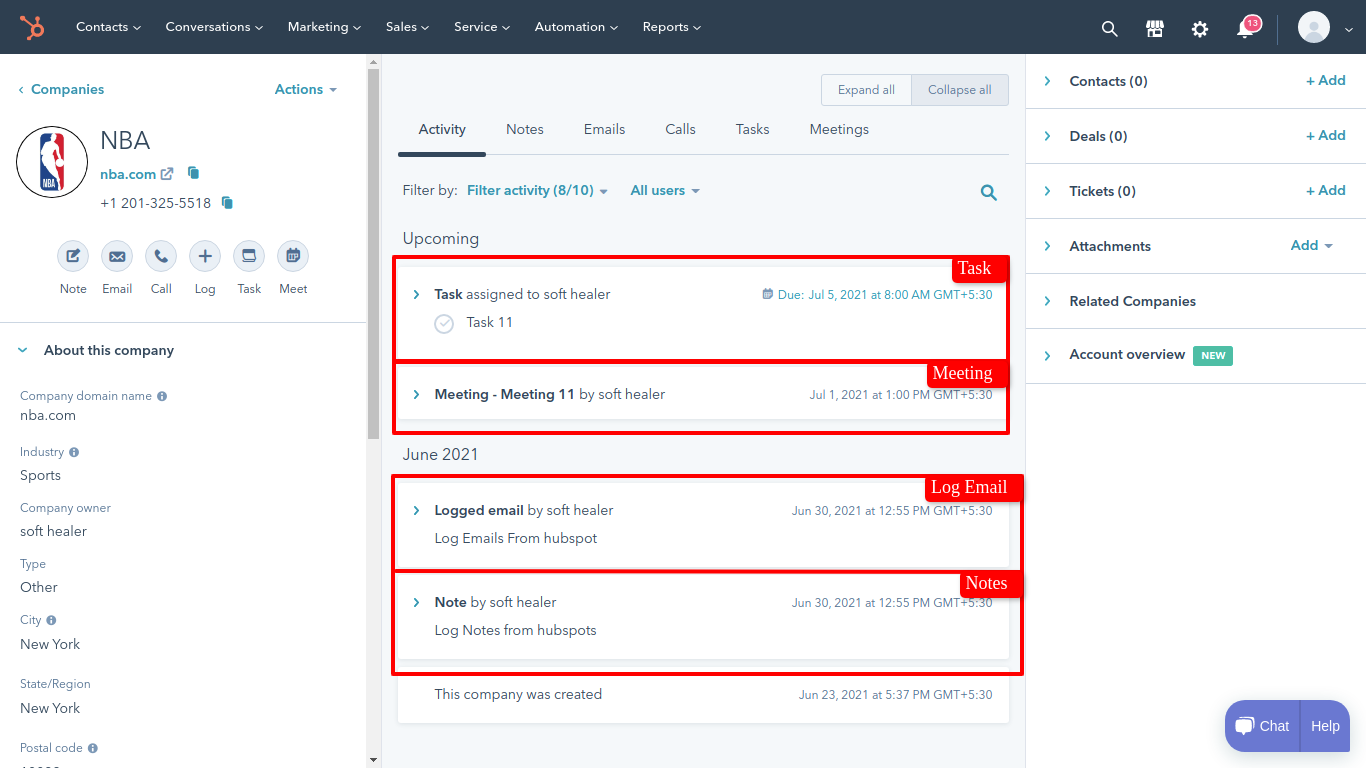The width and height of the screenshot is (1366, 768).
Task: Open the Reports navigation menu
Action: (672, 27)
